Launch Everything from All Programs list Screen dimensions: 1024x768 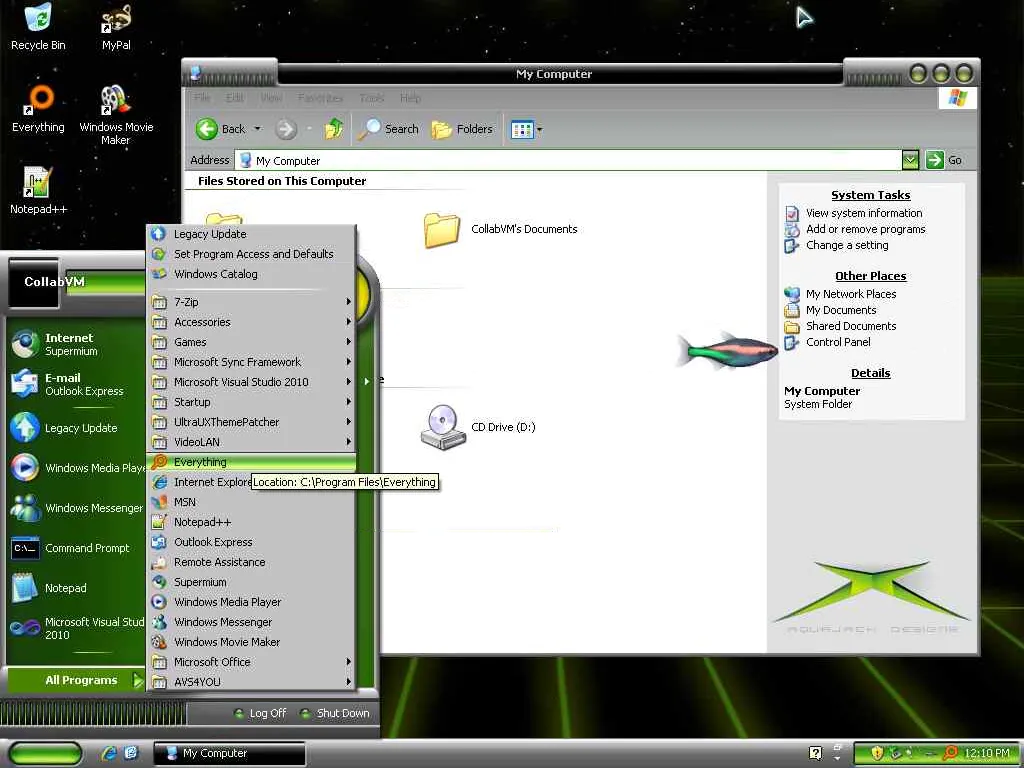tap(251, 462)
